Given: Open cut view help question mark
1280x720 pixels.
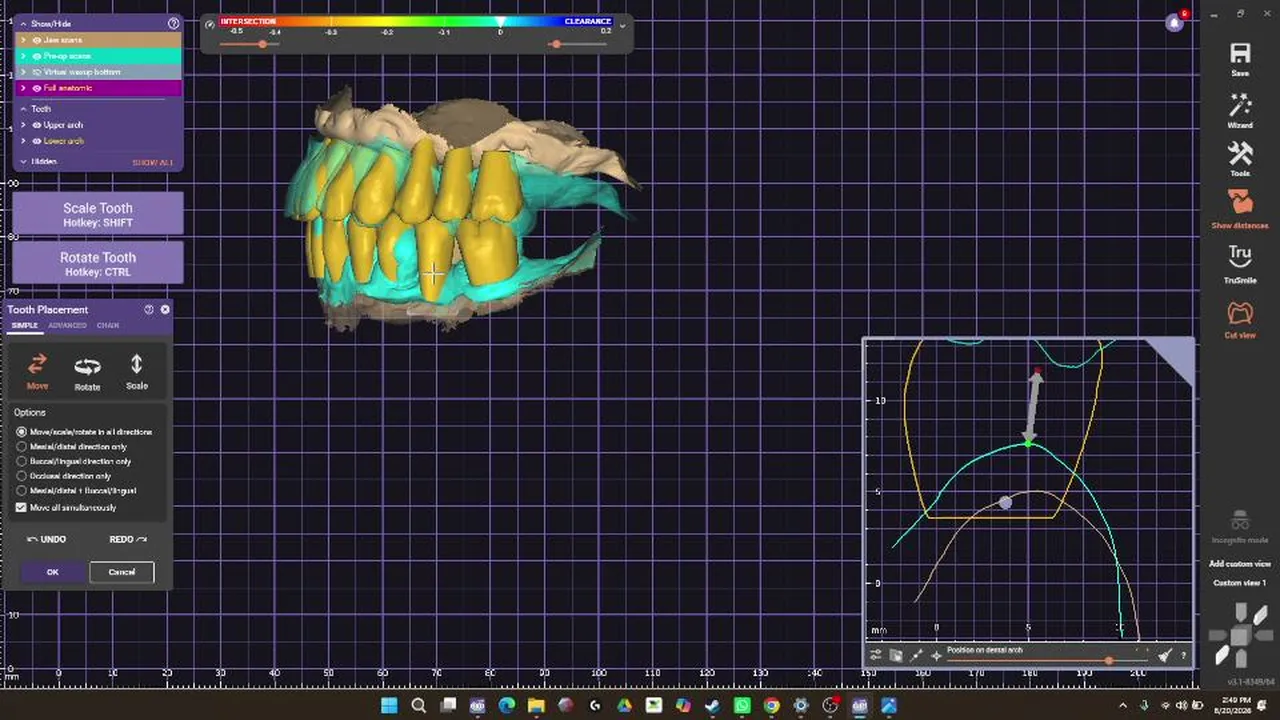Looking at the screenshot, I should click(1184, 656).
